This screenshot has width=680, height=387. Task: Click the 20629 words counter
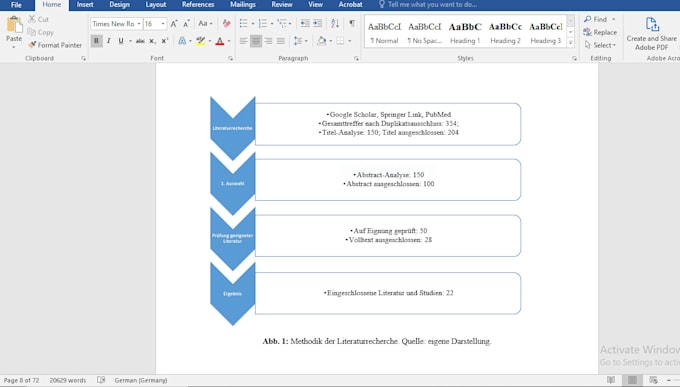tap(68, 380)
